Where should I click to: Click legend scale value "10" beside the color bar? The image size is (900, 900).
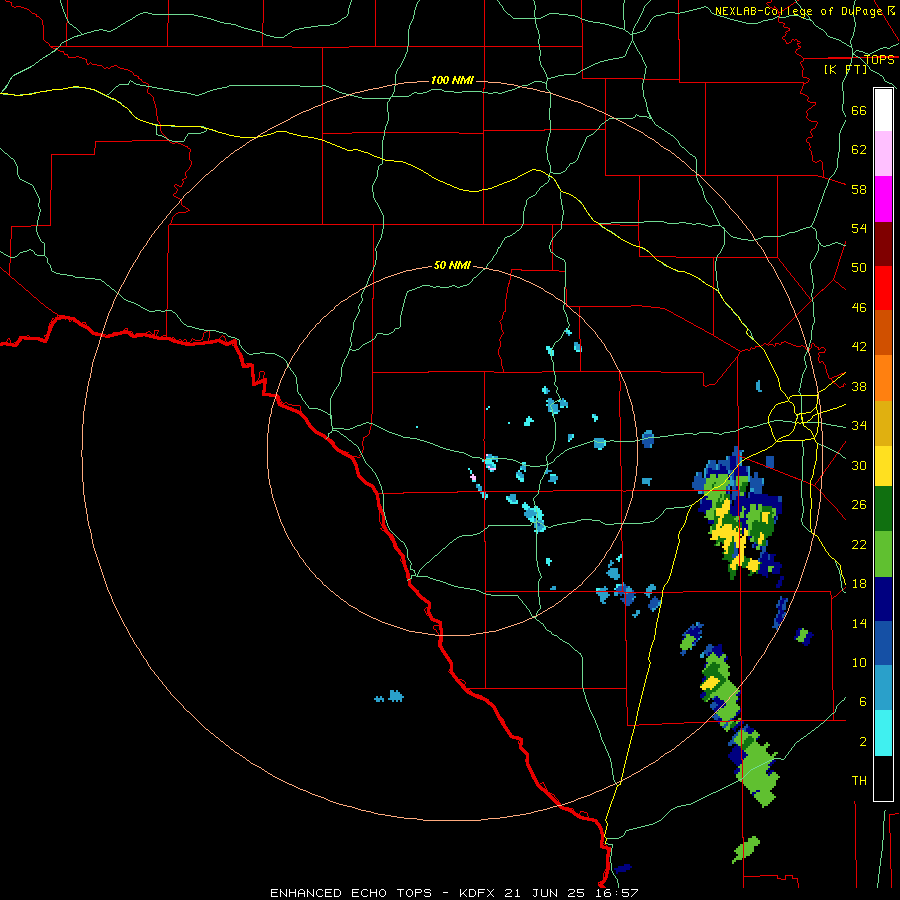(859, 662)
